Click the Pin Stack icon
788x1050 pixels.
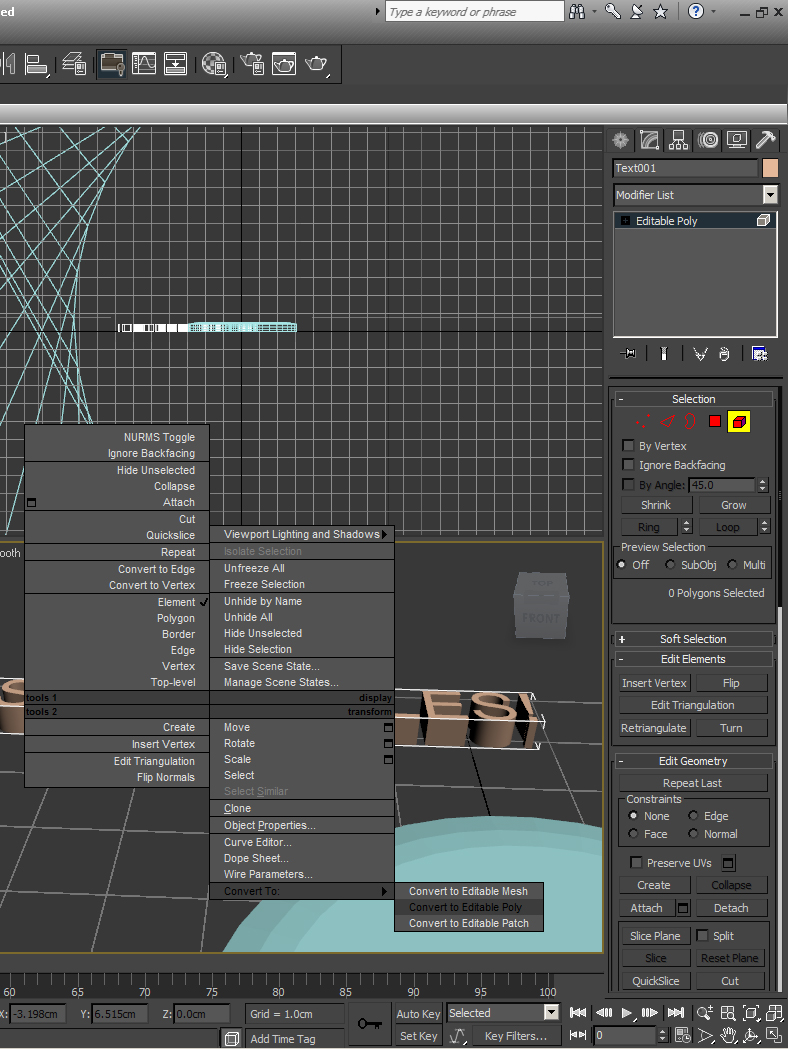(x=629, y=354)
